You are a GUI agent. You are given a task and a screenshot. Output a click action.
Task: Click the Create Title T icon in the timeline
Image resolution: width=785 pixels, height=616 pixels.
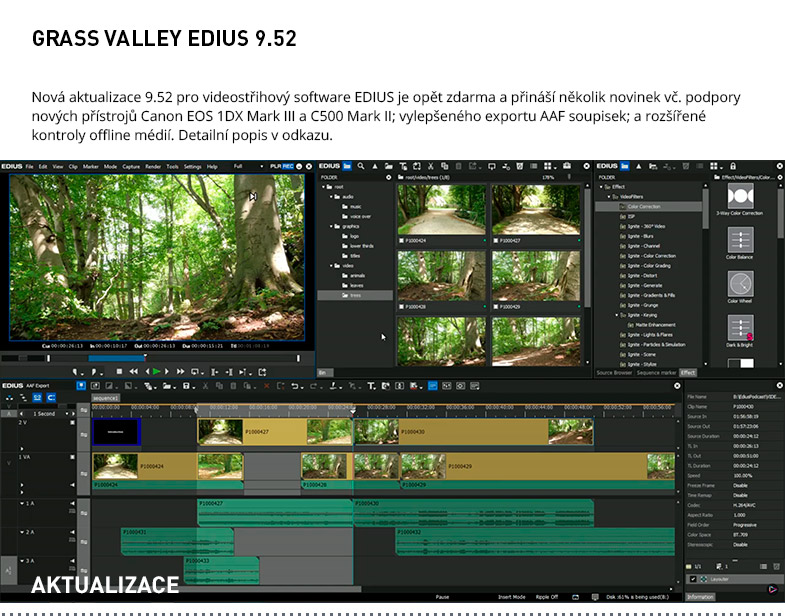point(371,386)
